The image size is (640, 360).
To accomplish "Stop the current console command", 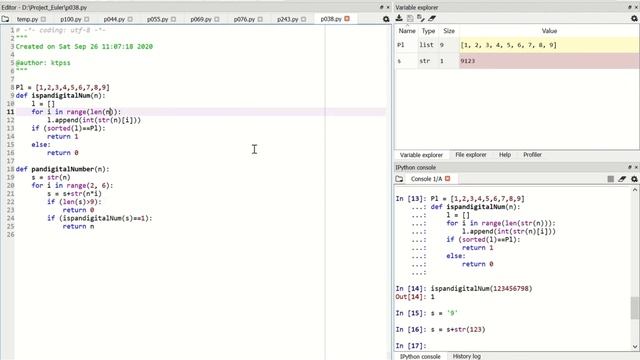I will coord(611,179).
